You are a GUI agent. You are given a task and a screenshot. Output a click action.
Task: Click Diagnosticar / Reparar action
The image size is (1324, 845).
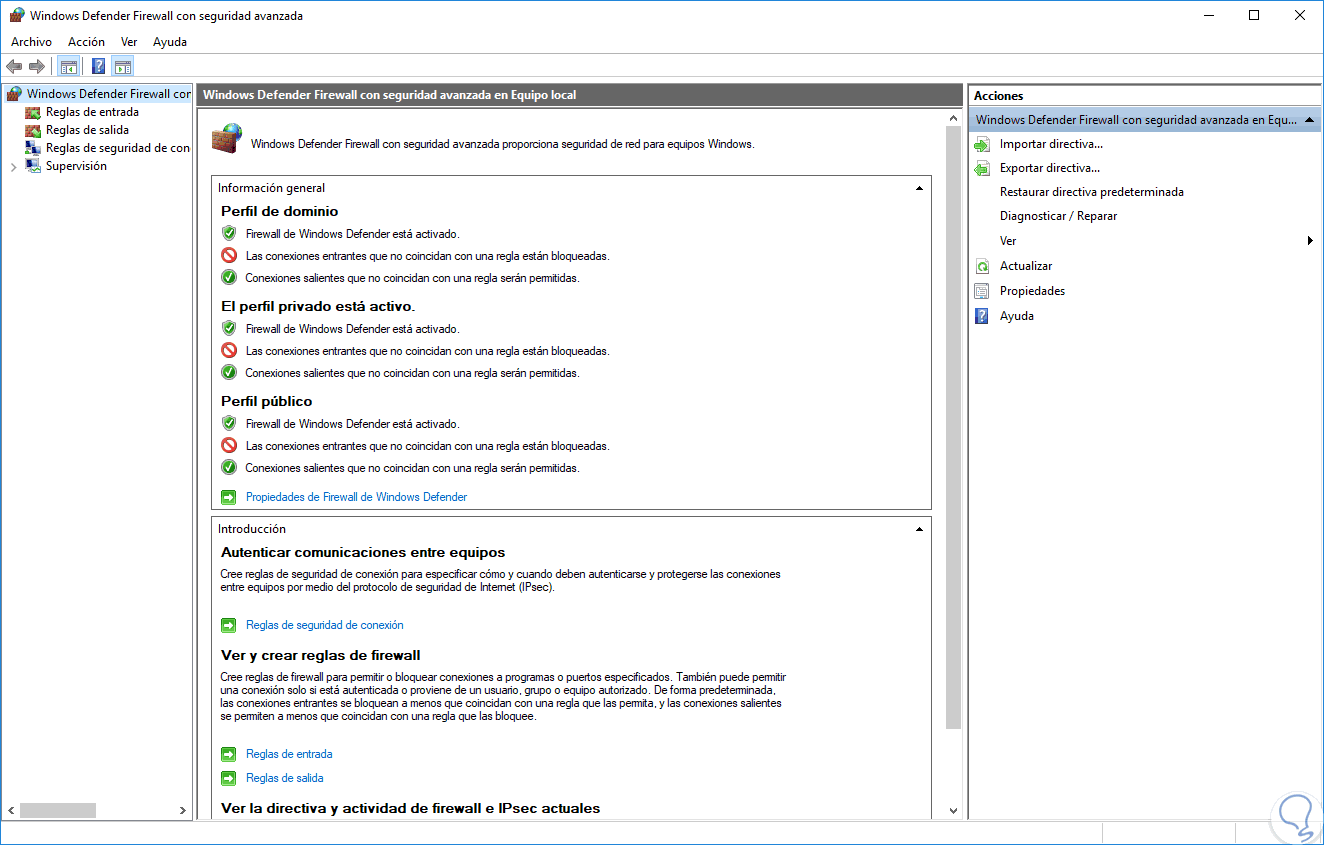click(x=1059, y=216)
